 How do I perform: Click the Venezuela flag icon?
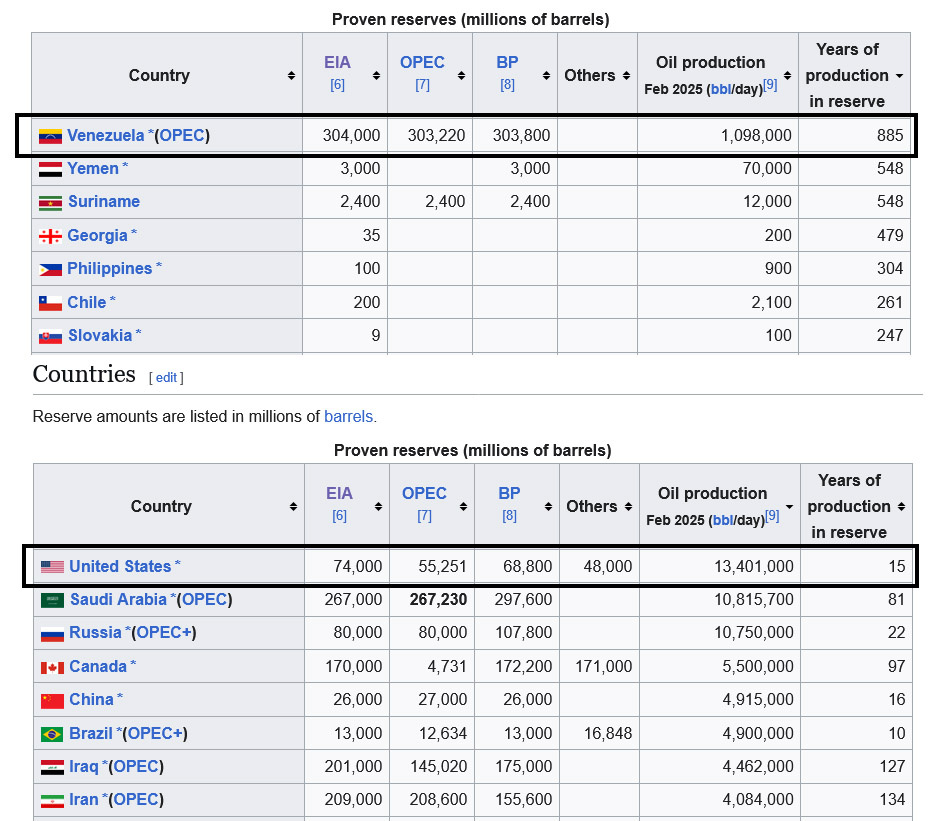pos(50,136)
